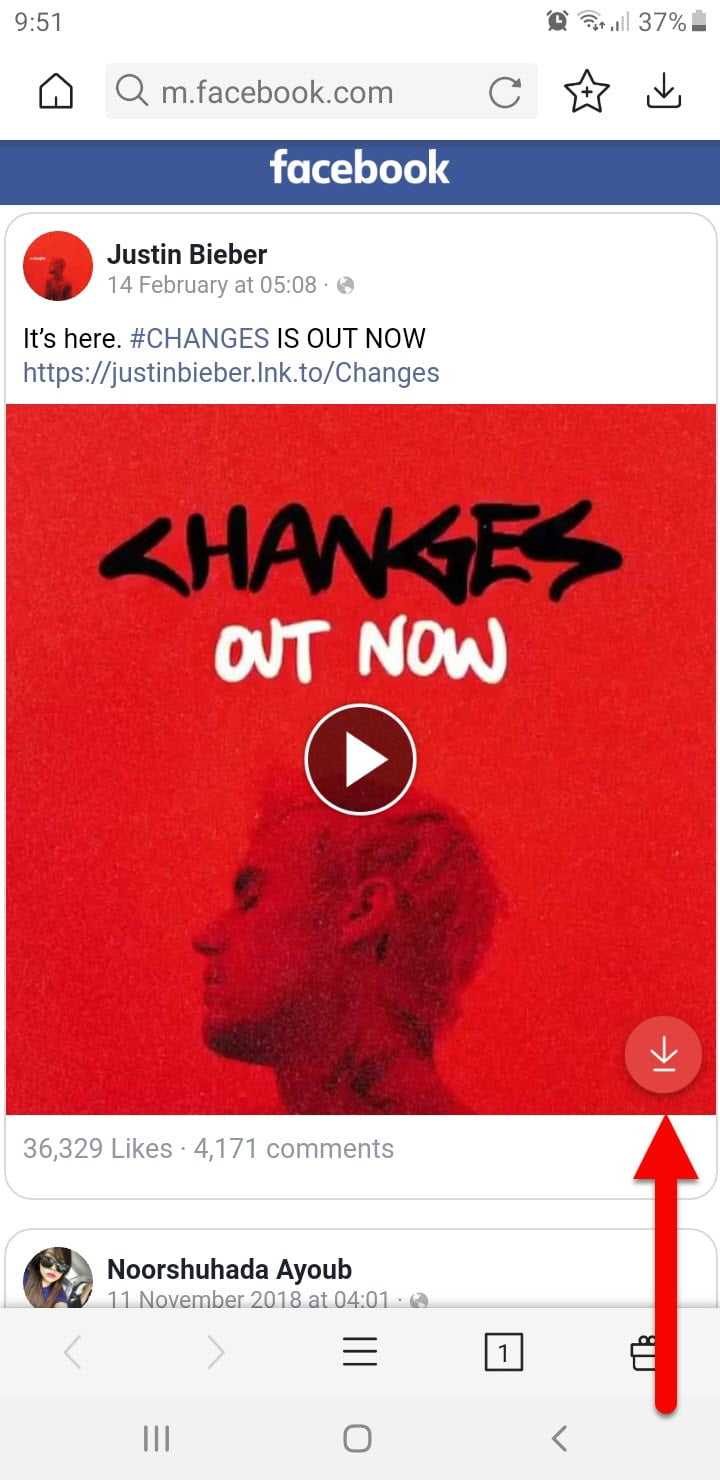Tap the red floating download button
The image size is (720, 1480).
click(663, 1055)
